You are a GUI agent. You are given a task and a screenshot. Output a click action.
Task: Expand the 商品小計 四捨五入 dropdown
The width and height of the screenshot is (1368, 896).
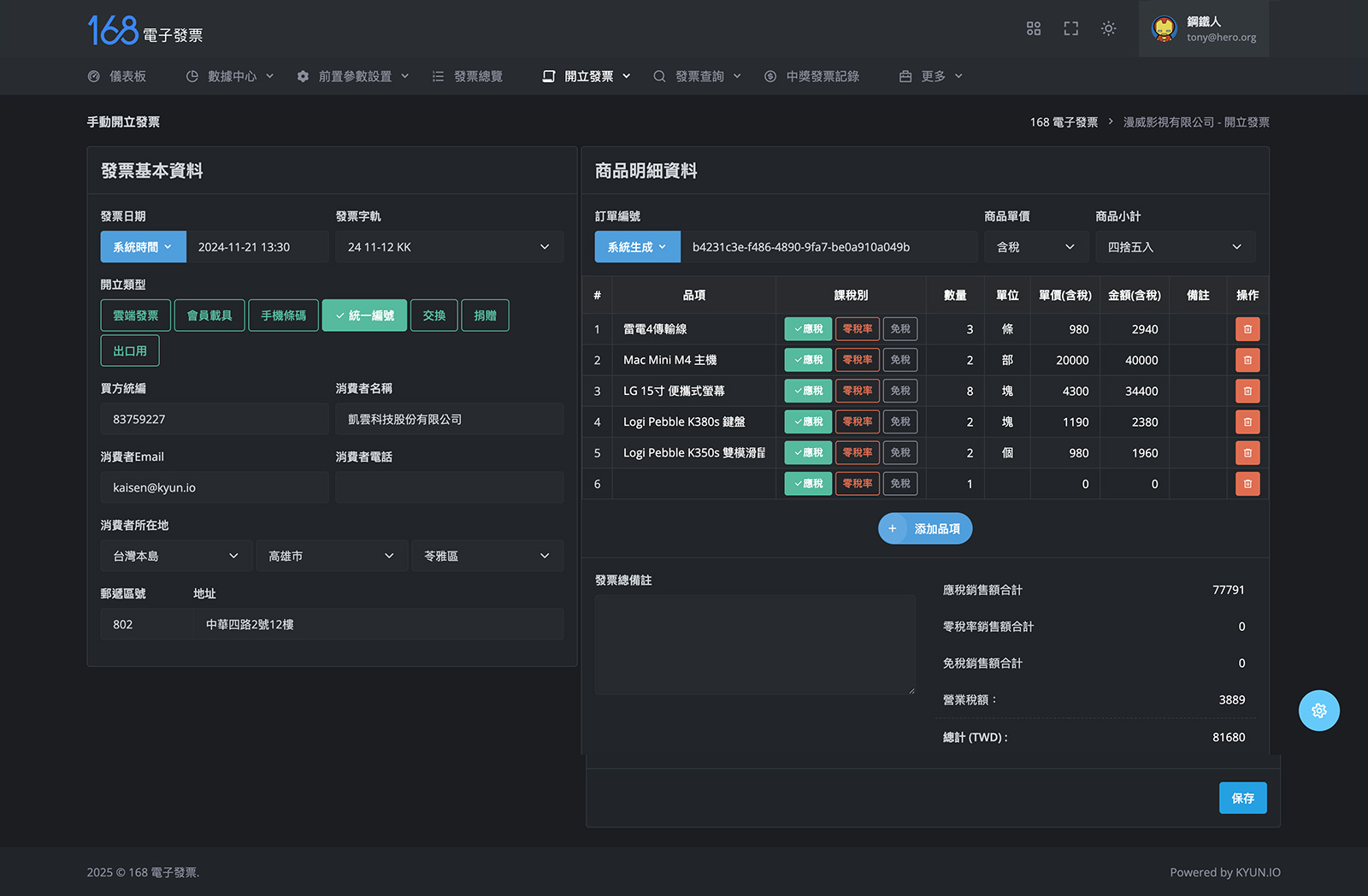[x=1175, y=247]
